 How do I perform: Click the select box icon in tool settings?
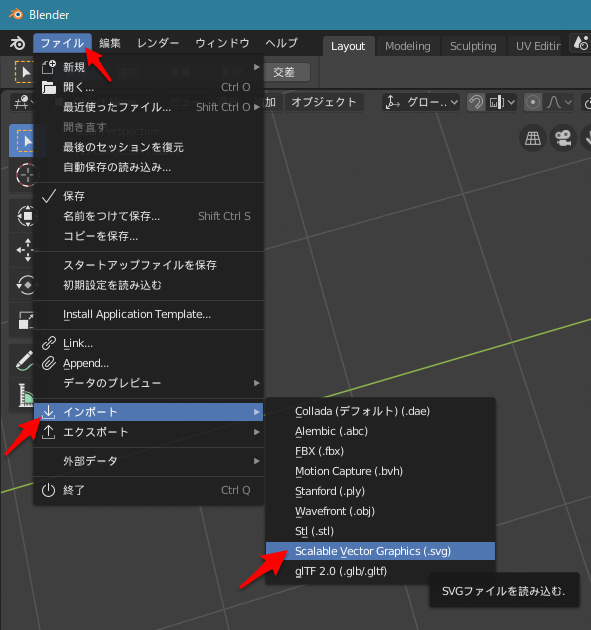tap(23, 72)
